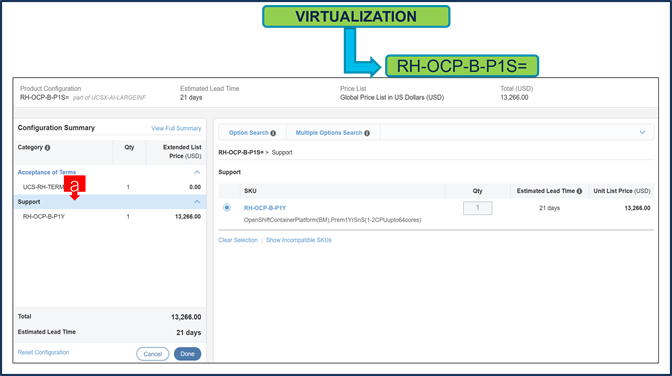Click the Category info icon

pyautogui.click(x=48, y=147)
